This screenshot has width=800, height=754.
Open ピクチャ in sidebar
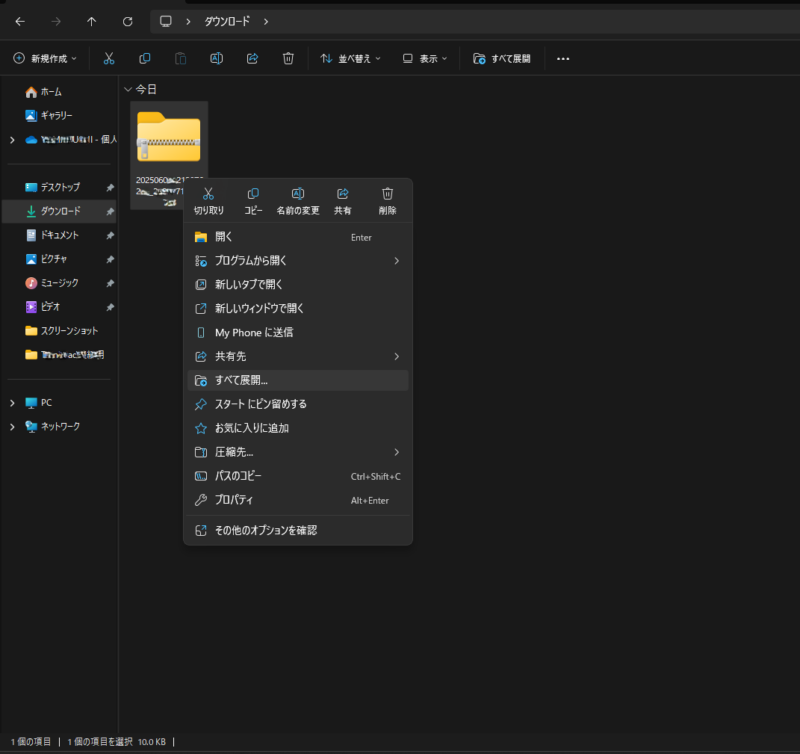coord(47,259)
